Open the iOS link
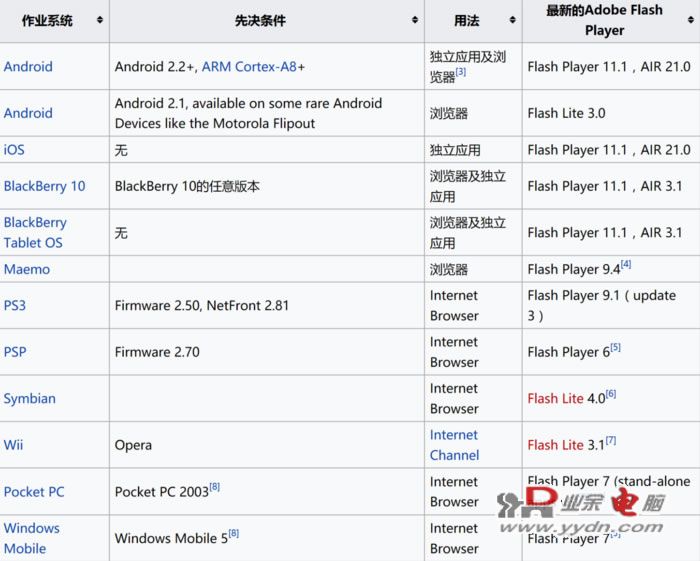 pyautogui.click(x=14, y=150)
